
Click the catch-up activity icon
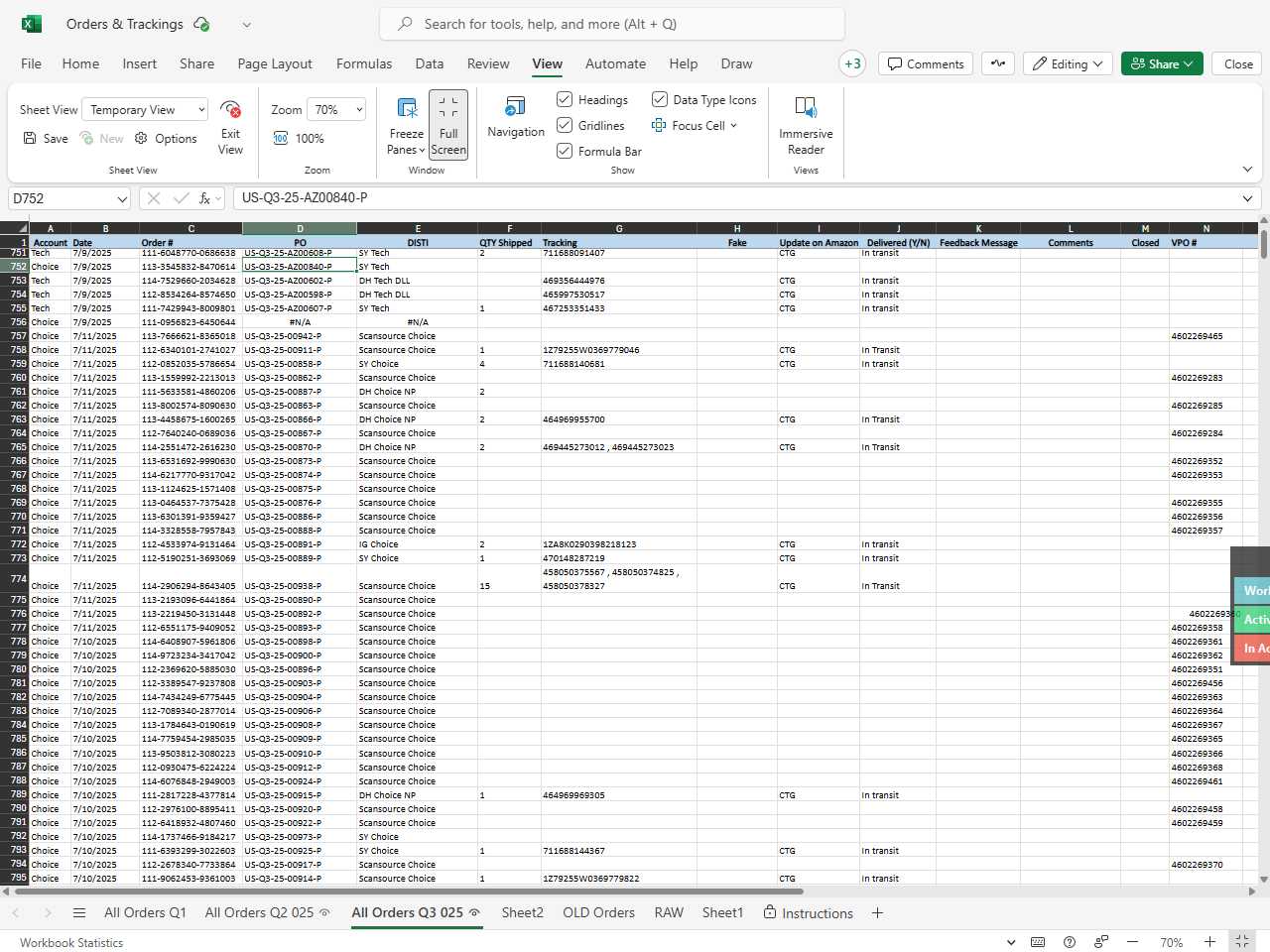998,63
